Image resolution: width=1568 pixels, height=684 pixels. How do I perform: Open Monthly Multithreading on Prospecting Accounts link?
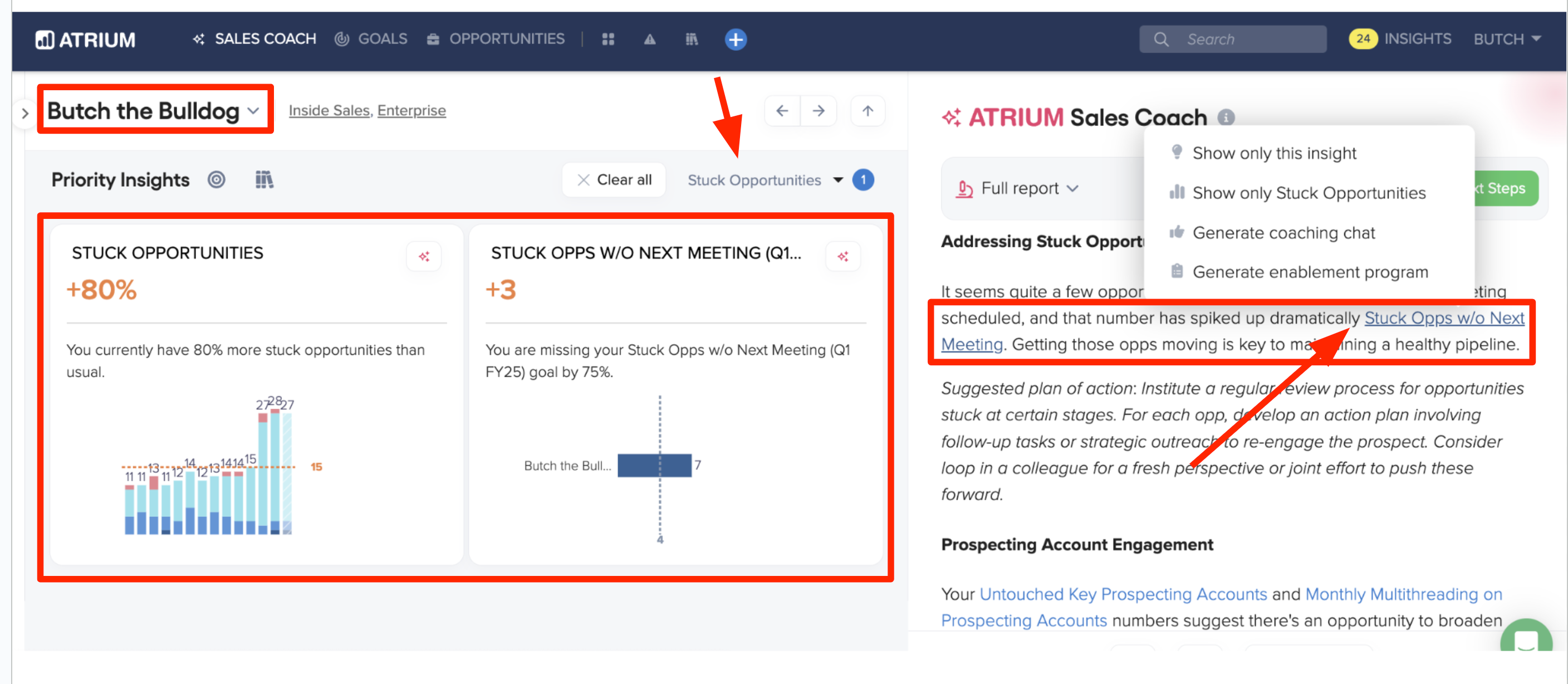(1404, 594)
